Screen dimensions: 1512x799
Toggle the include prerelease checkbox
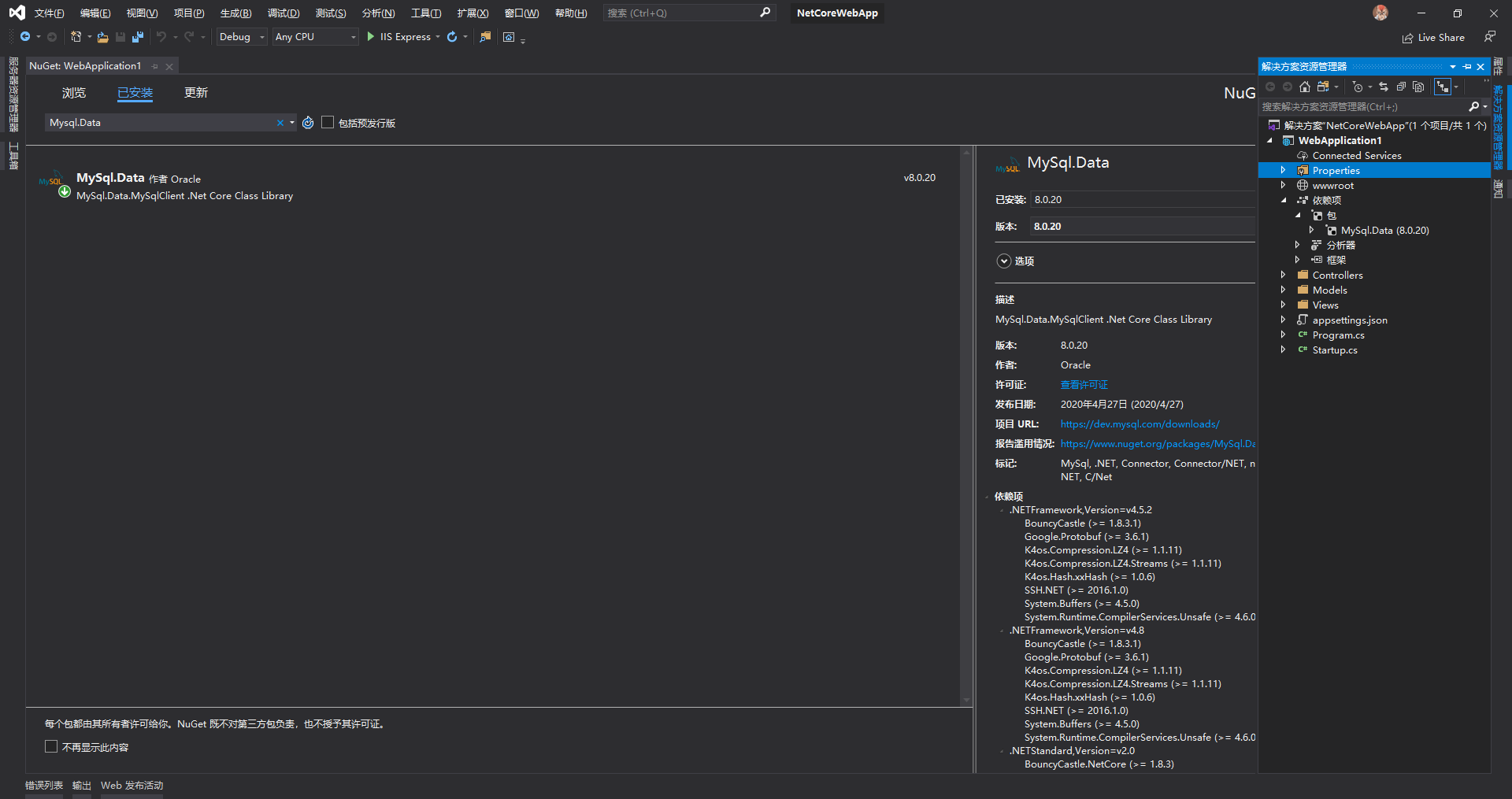pos(328,122)
